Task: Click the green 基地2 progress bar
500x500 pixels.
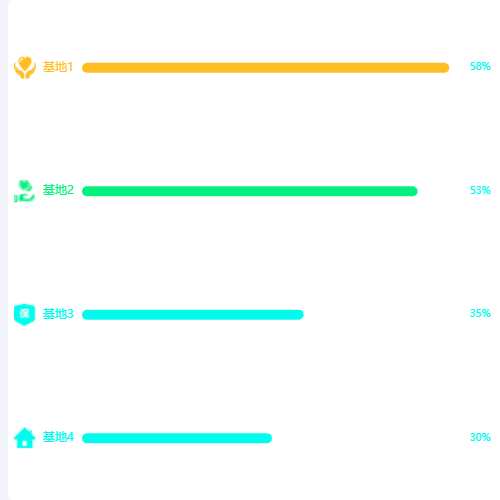Action: [250, 191]
